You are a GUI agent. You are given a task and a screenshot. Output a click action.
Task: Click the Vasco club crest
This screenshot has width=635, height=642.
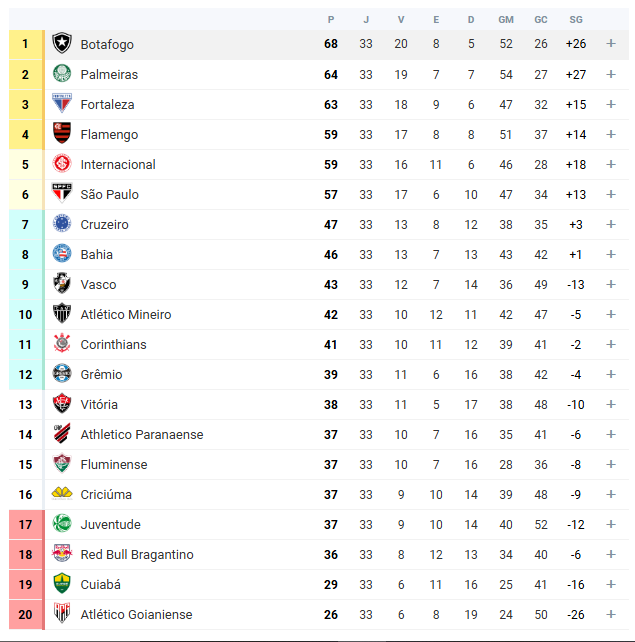tap(62, 283)
